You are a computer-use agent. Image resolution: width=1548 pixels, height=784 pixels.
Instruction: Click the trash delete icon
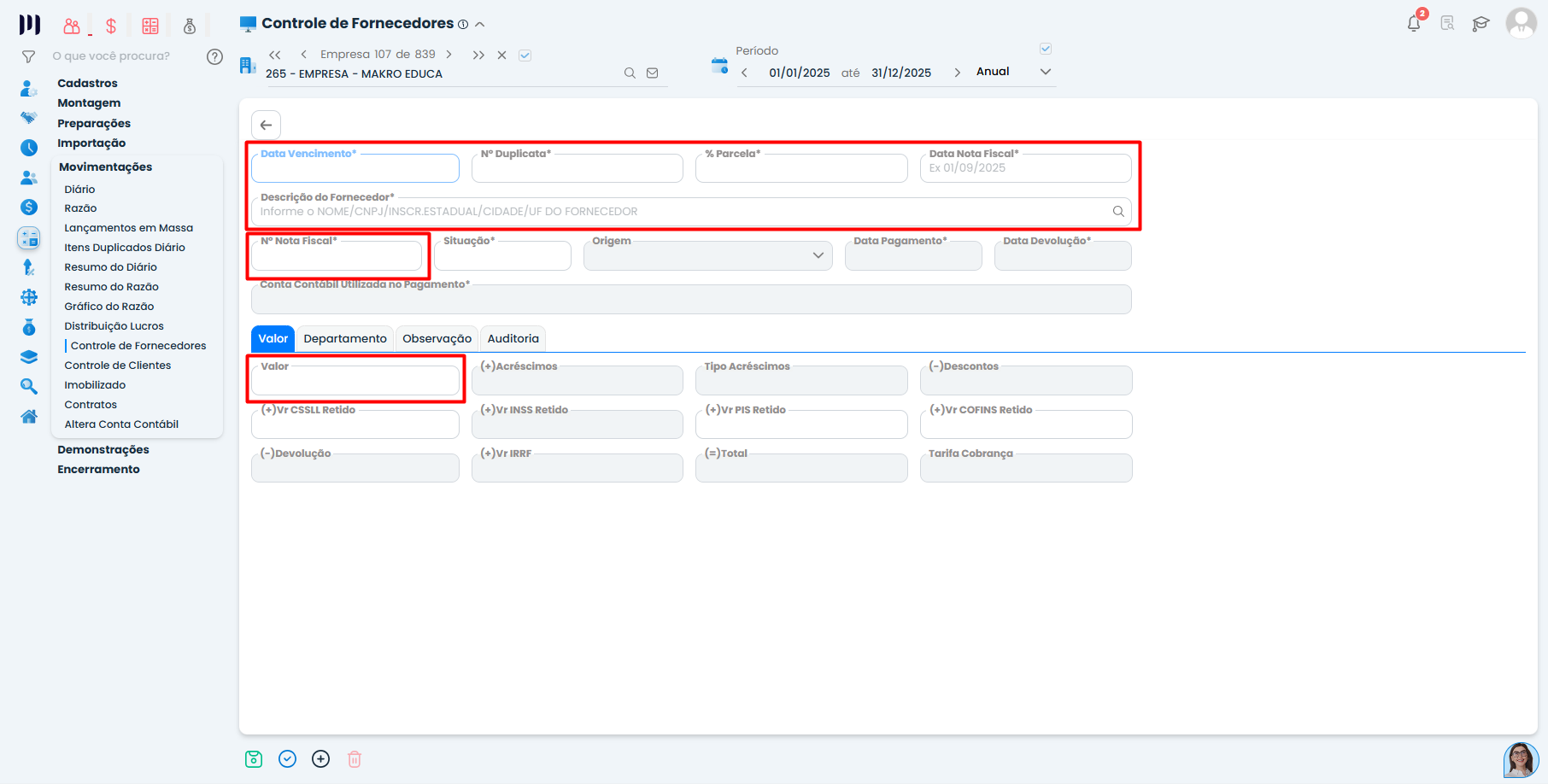tap(355, 759)
